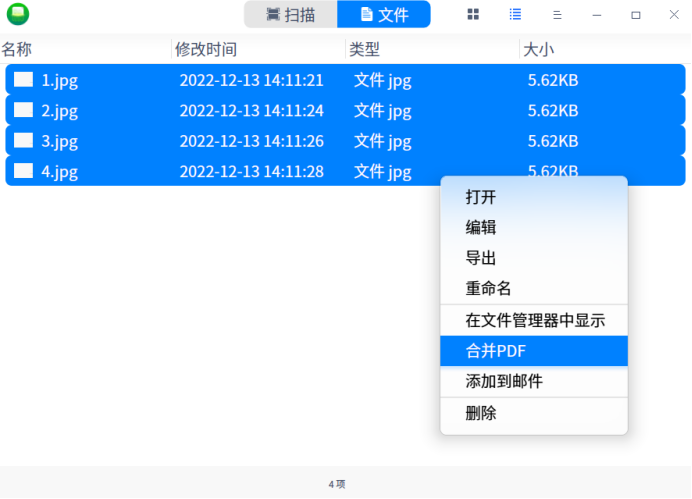
Task: Choose 打开 from the context menu
Action: [x=534, y=197]
